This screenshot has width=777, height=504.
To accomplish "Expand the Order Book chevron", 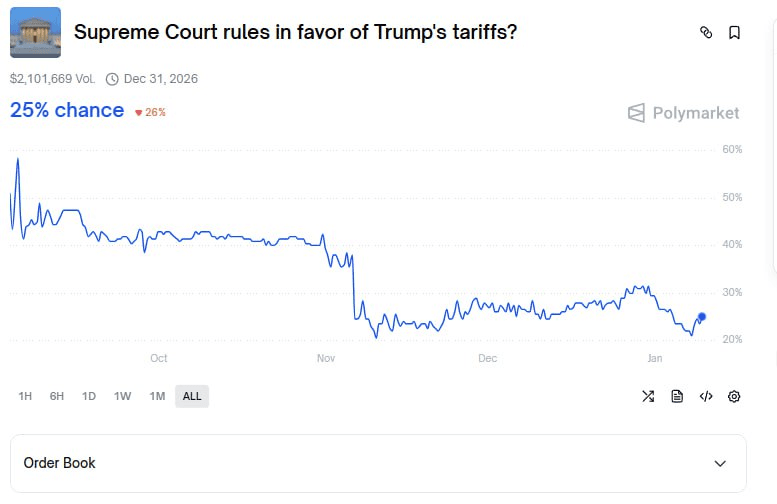I will (x=720, y=463).
